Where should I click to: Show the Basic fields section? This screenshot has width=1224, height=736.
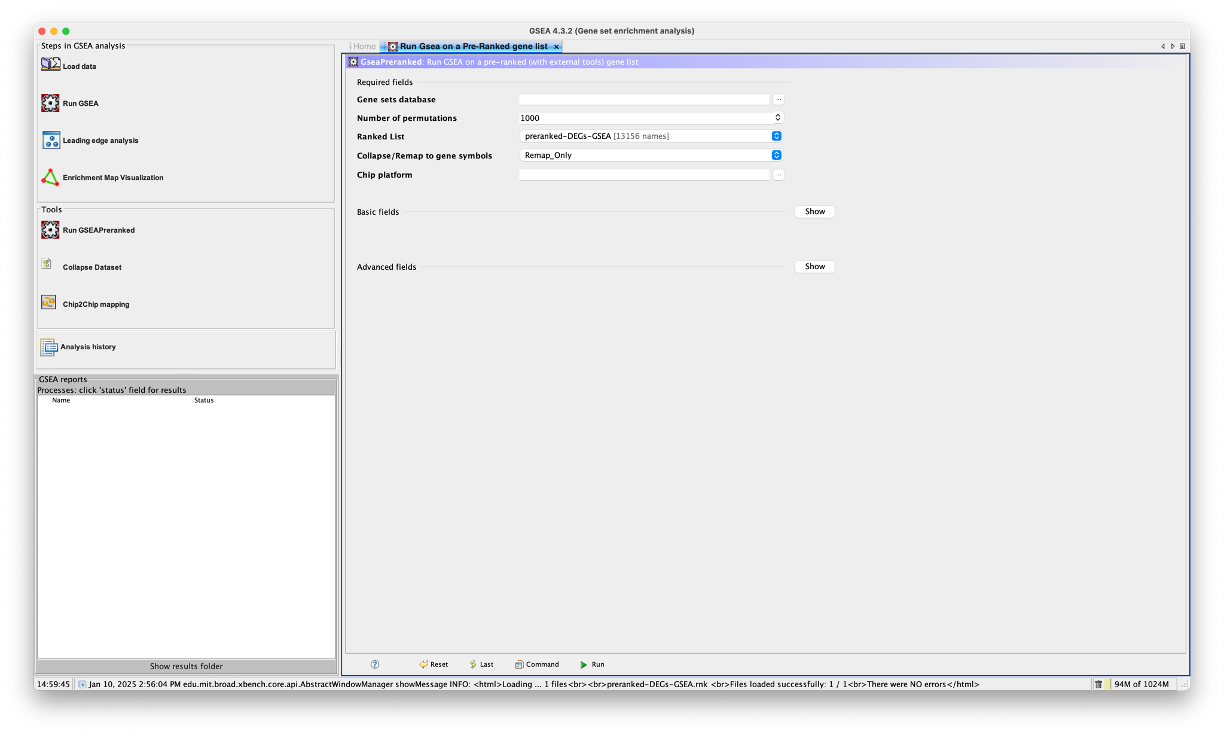pos(814,212)
